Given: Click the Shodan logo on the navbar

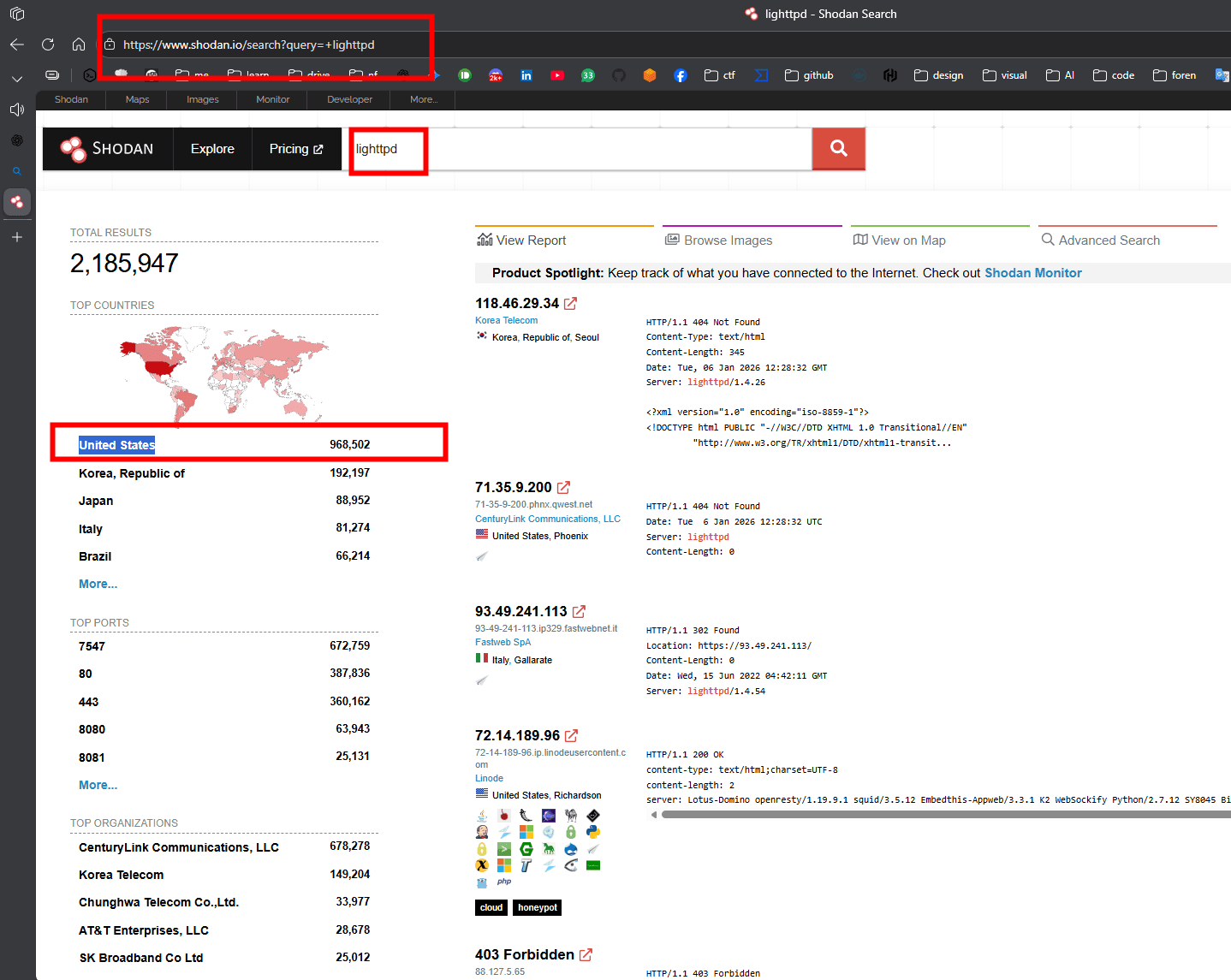Looking at the screenshot, I should point(108,149).
